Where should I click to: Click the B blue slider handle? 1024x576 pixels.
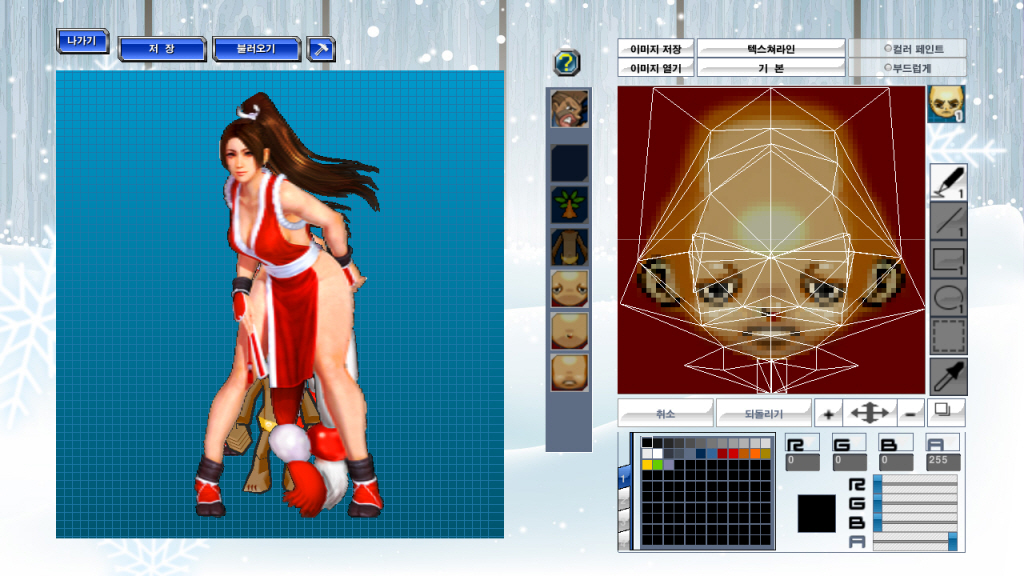tap(878, 522)
